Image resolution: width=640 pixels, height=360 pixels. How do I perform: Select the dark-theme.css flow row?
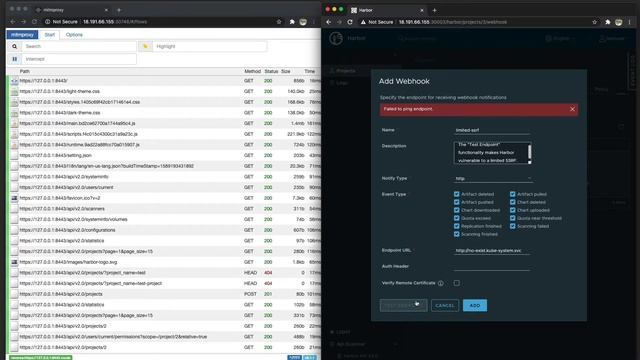164,113
